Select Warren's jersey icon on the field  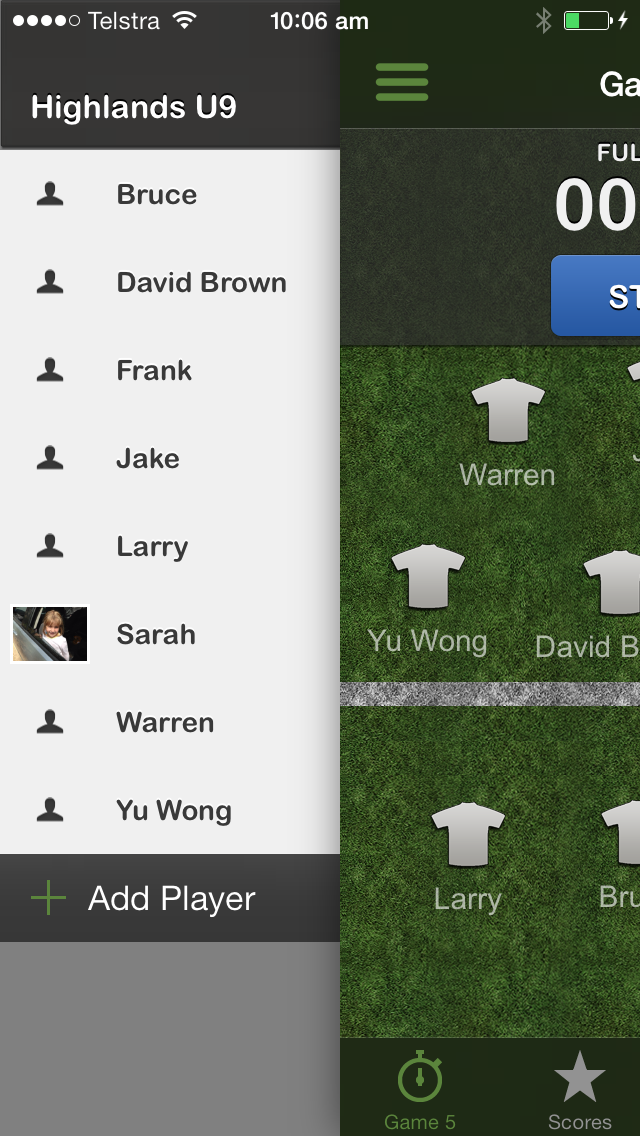click(x=507, y=410)
